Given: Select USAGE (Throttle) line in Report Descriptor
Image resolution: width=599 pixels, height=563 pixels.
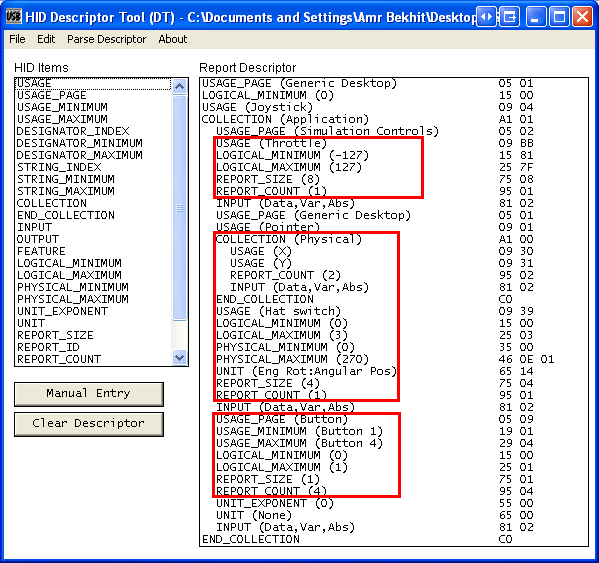Looking at the screenshot, I should tap(271, 143).
